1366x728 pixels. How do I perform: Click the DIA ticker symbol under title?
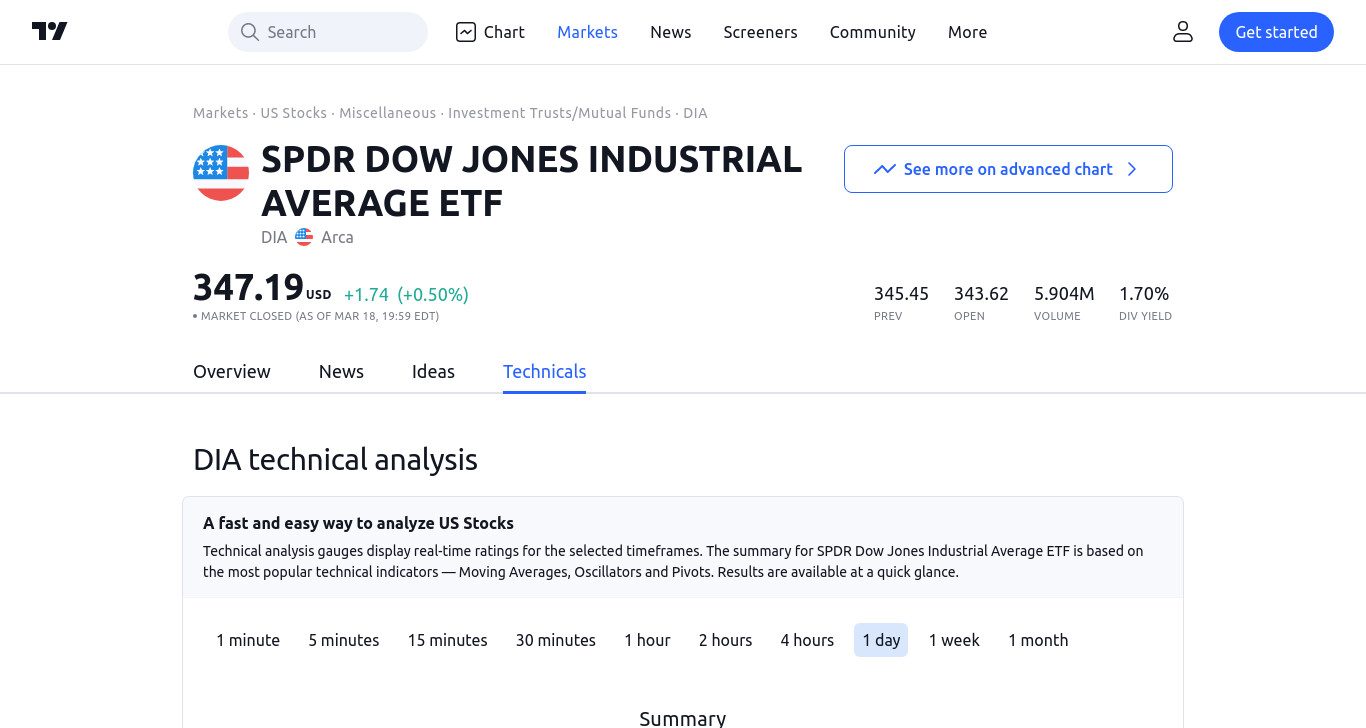(x=274, y=237)
